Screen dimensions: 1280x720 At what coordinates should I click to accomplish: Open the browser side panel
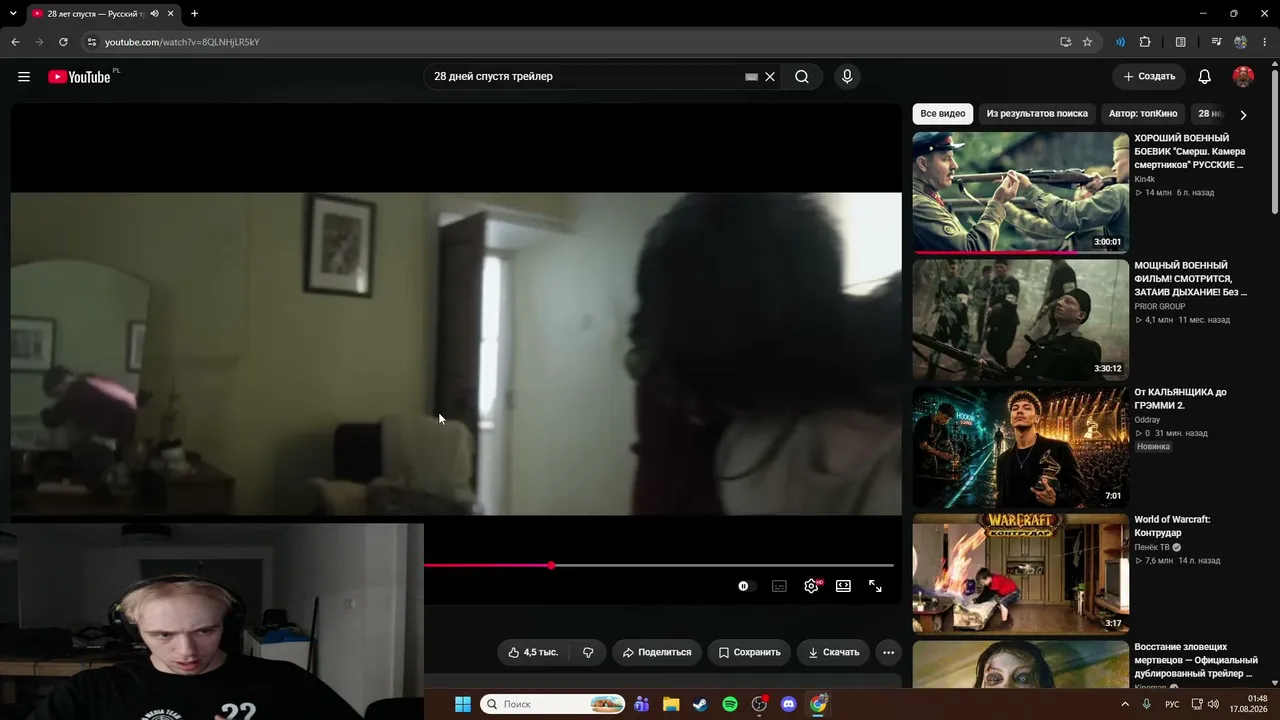1181,42
